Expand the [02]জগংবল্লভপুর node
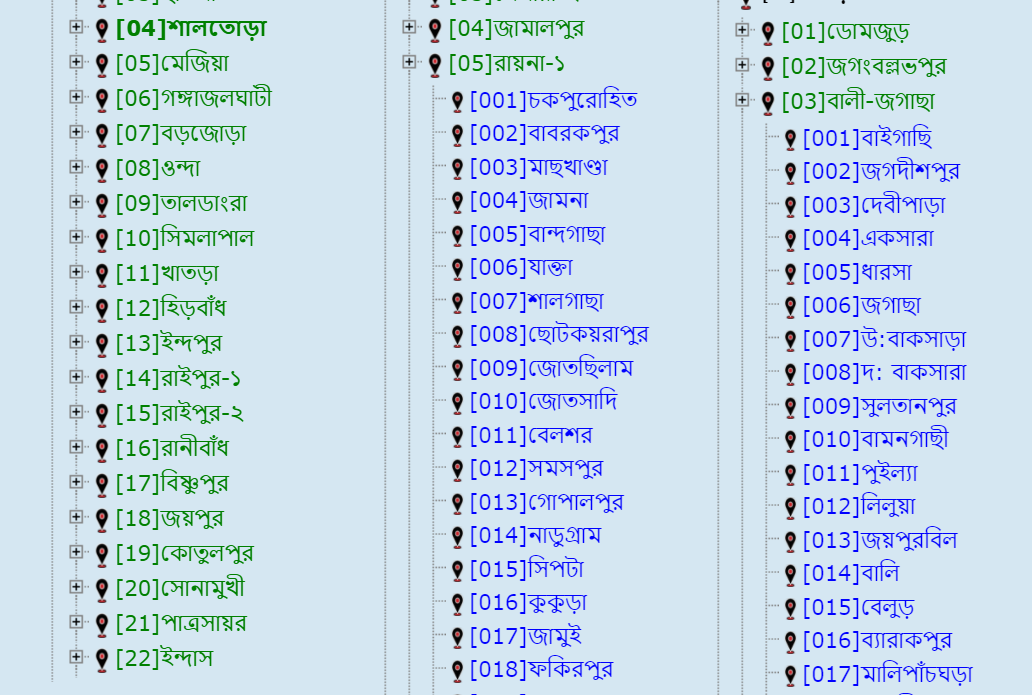Screen dimensions: 1032x695 pos(742,65)
